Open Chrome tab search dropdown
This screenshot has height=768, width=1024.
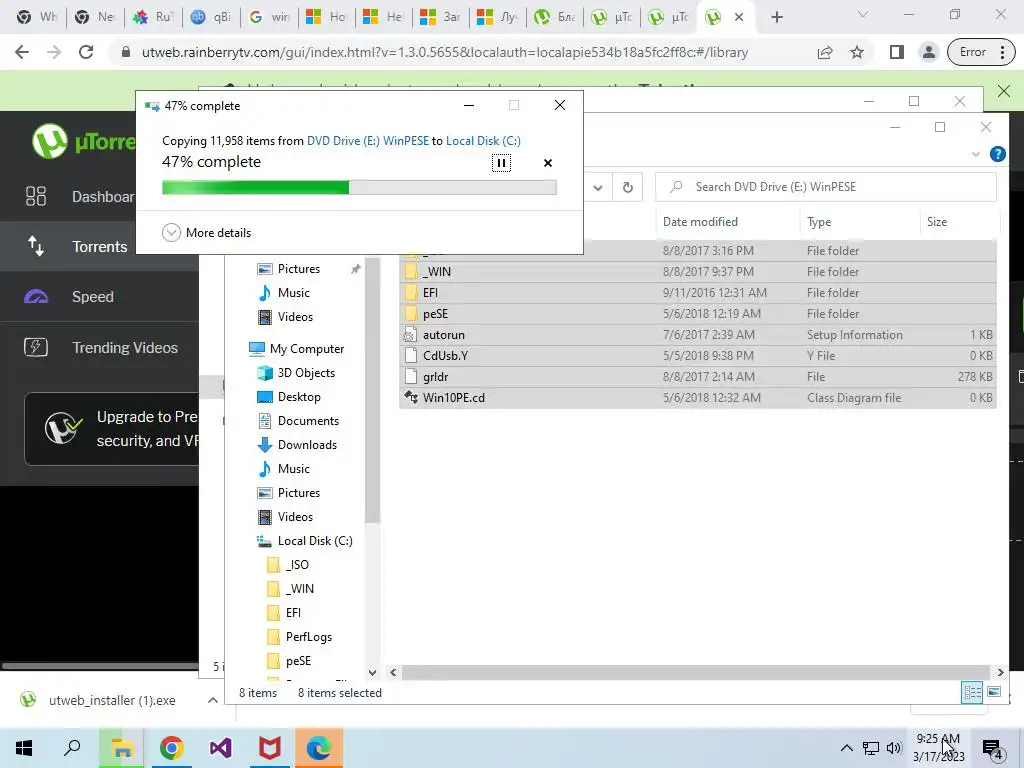point(862,14)
